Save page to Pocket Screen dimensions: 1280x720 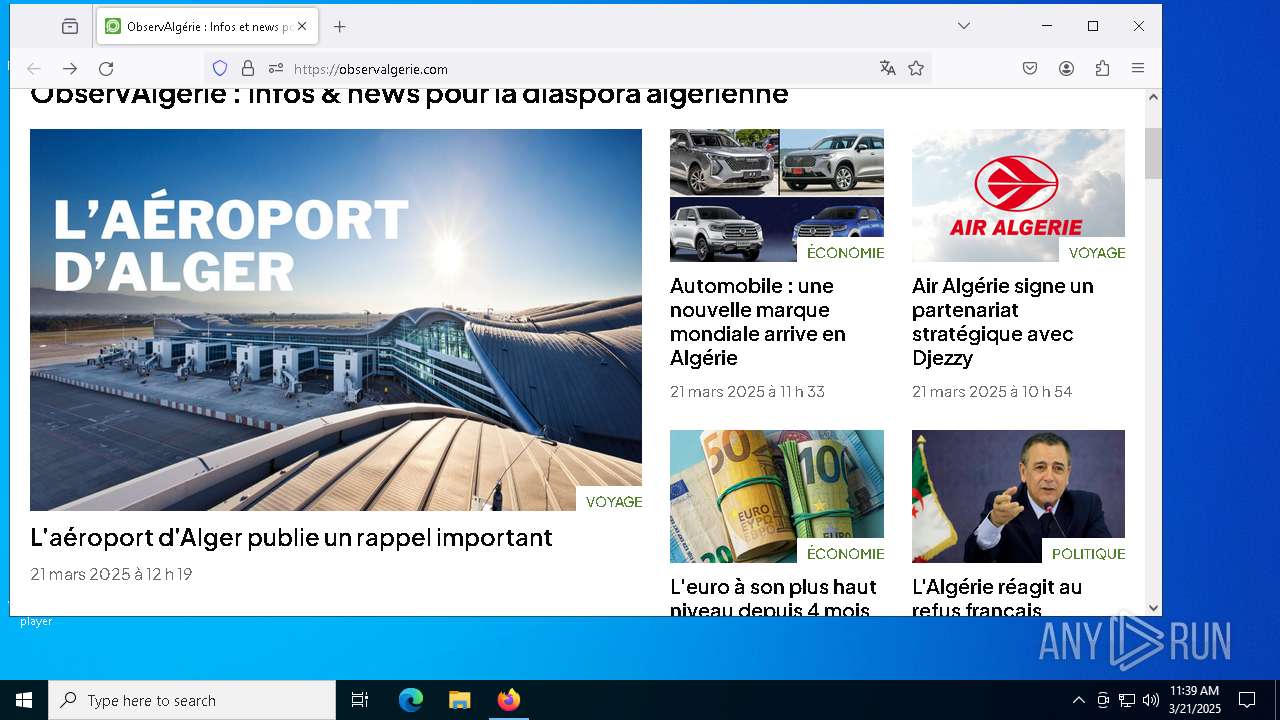1030,68
